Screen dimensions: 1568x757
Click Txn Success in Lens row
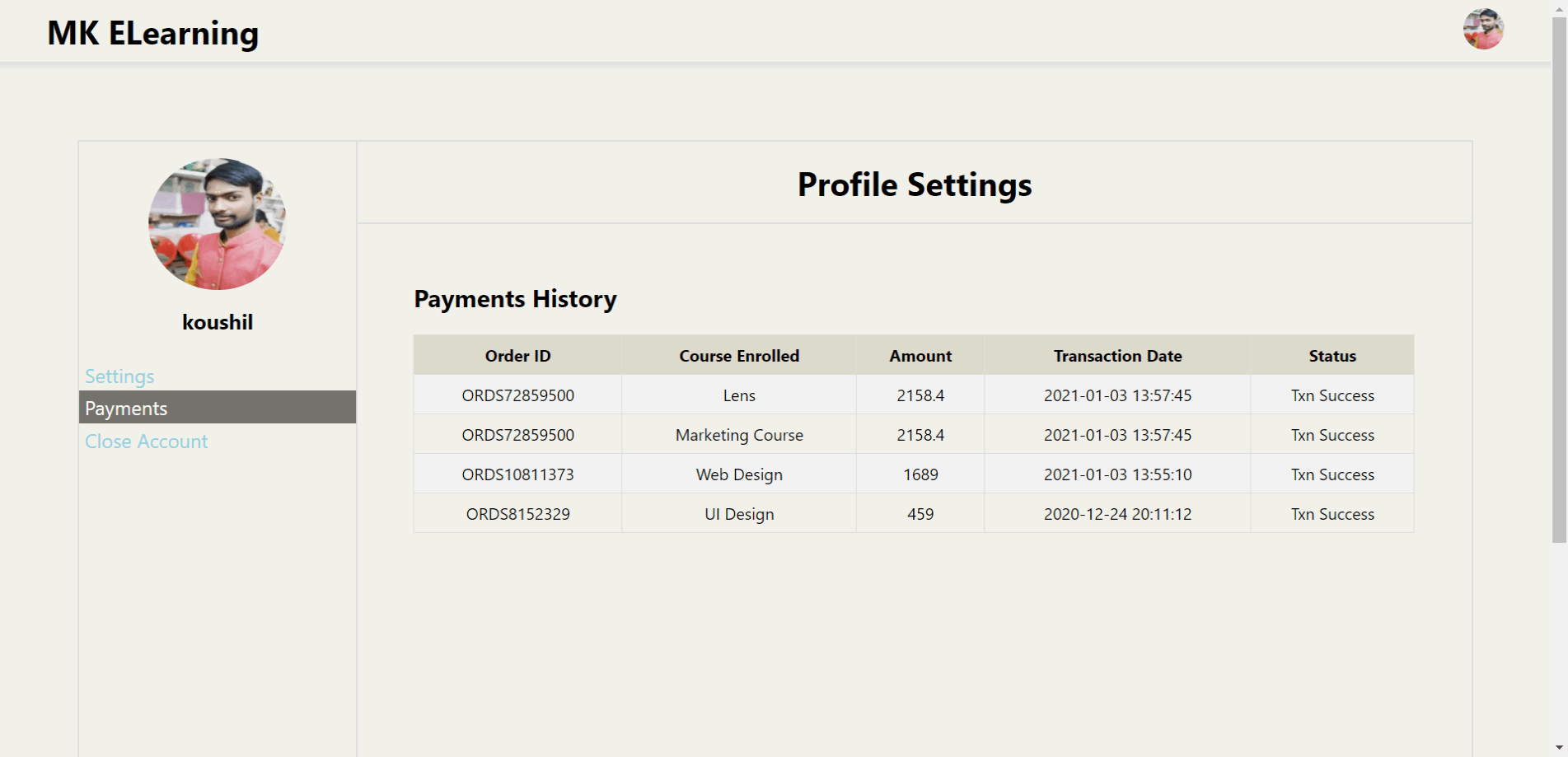(1332, 395)
